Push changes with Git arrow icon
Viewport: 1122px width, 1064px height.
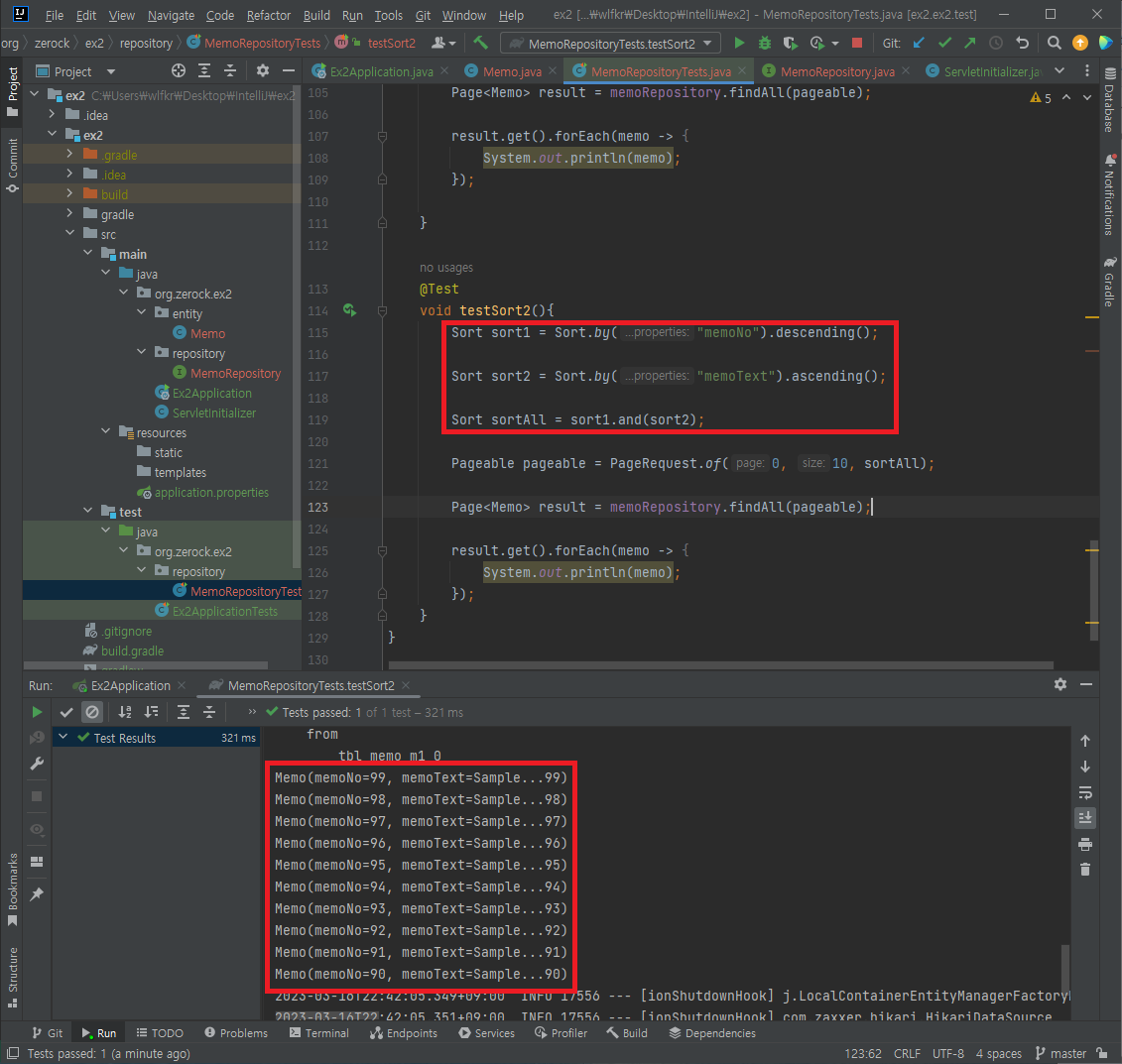[x=969, y=43]
